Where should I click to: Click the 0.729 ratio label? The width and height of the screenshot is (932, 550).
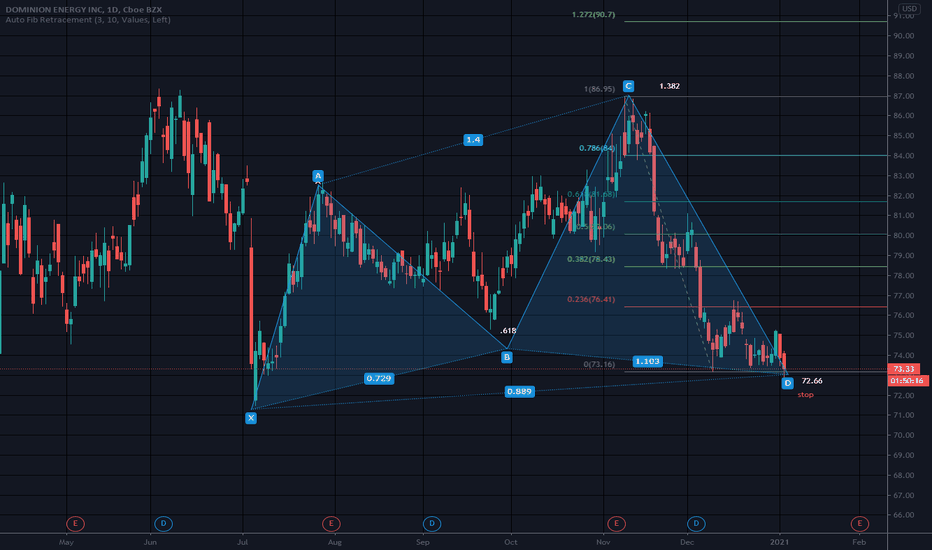click(x=379, y=379)
